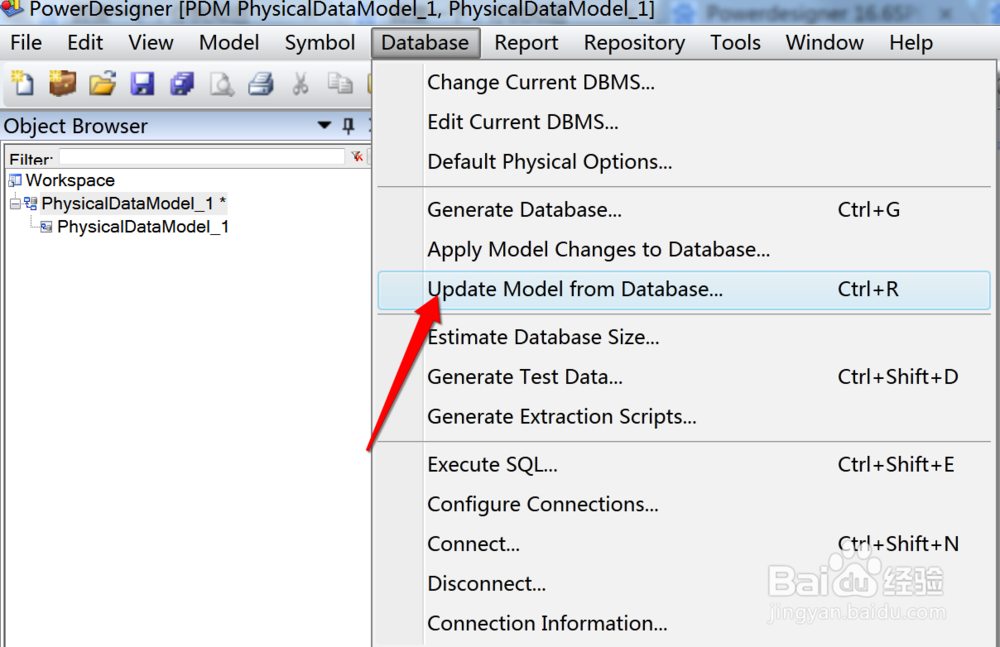This screenshot has width=1000, height=647.
Task: Open the Help menu
Action: coord(911,43)
